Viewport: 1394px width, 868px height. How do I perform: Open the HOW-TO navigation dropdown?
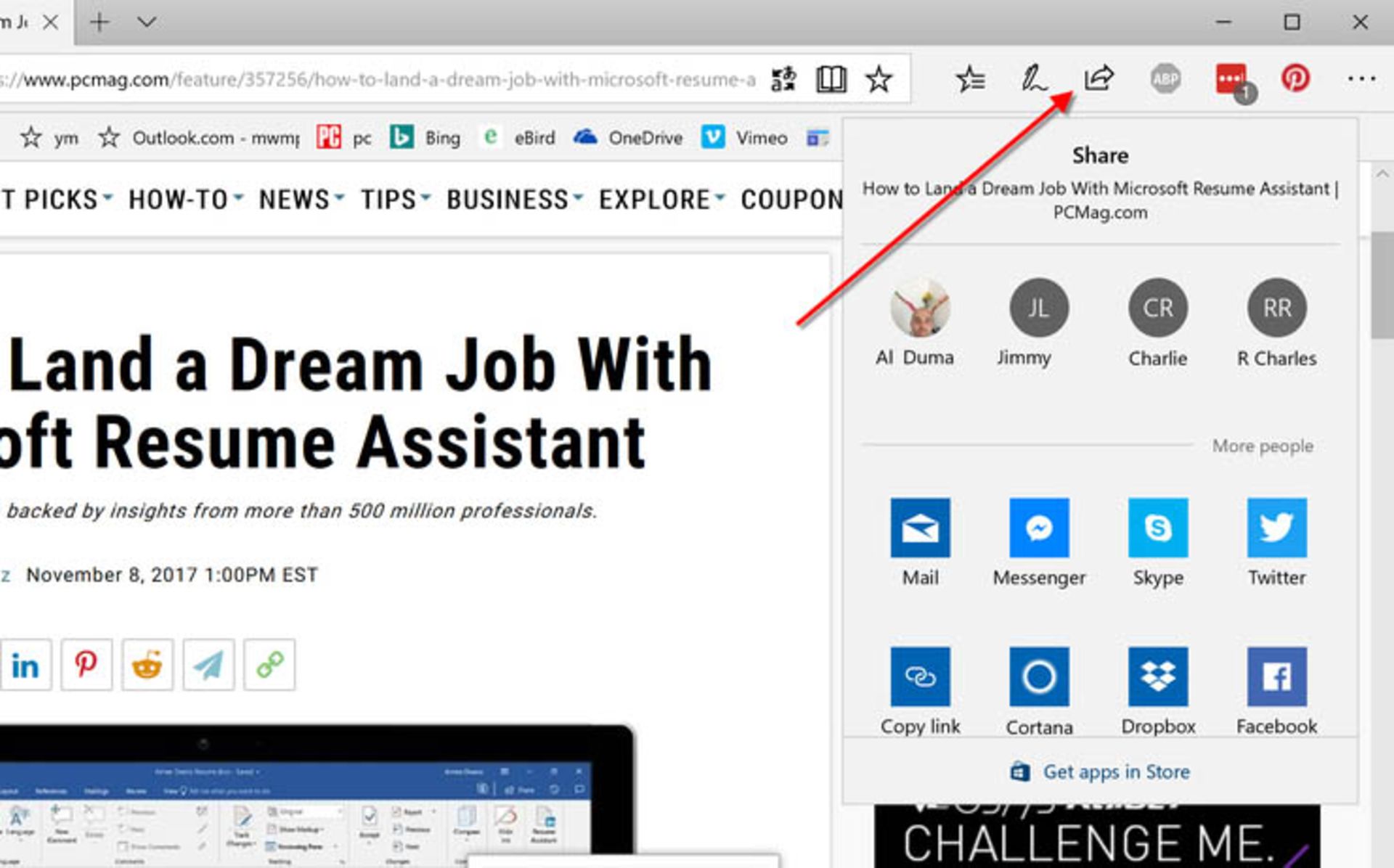tap(185, 199)
